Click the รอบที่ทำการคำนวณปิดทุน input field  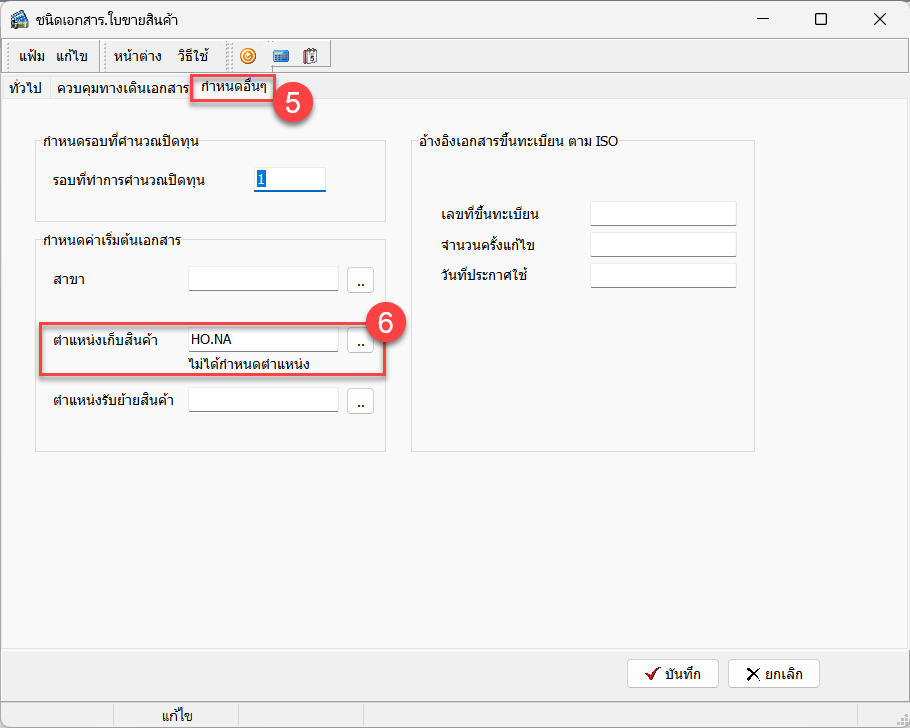(x=290, y=179)
